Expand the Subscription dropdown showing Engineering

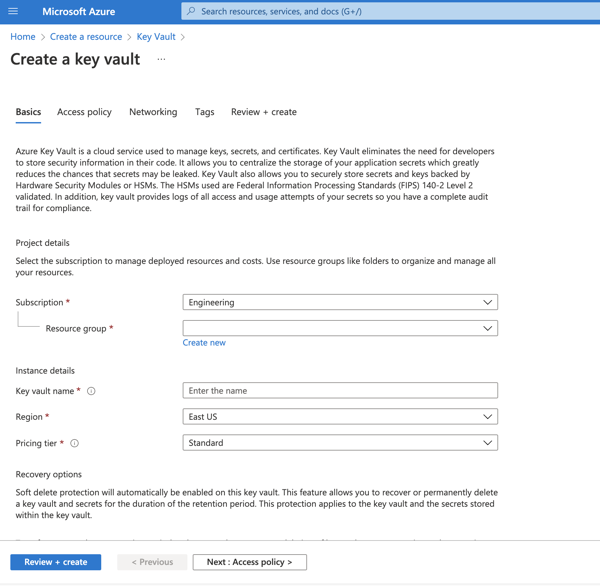pyautogui.click(x=340, y=302)
